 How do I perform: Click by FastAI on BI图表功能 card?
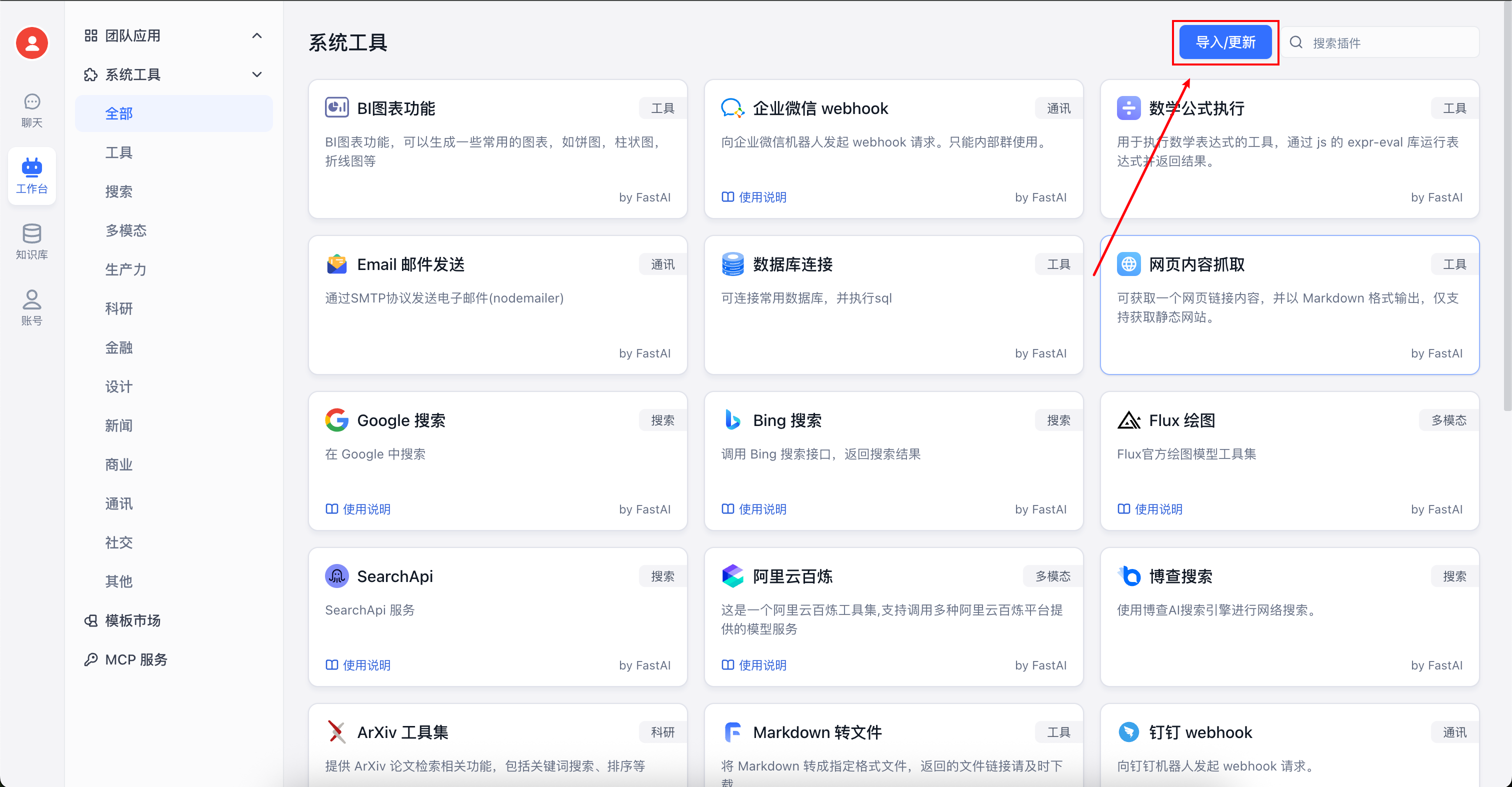[x=644, y=197]
